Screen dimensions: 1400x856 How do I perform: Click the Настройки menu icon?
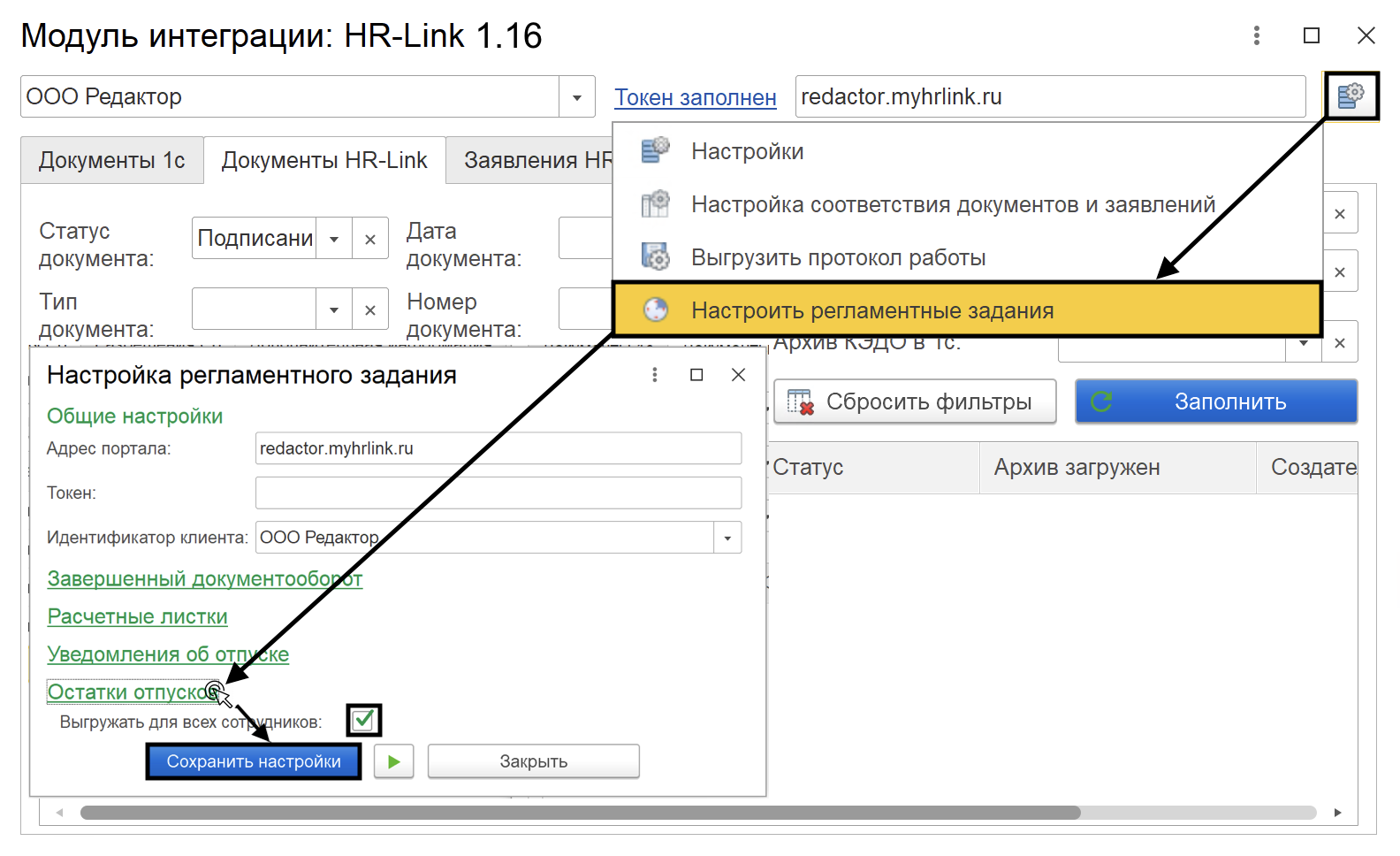tap(656, 151)
